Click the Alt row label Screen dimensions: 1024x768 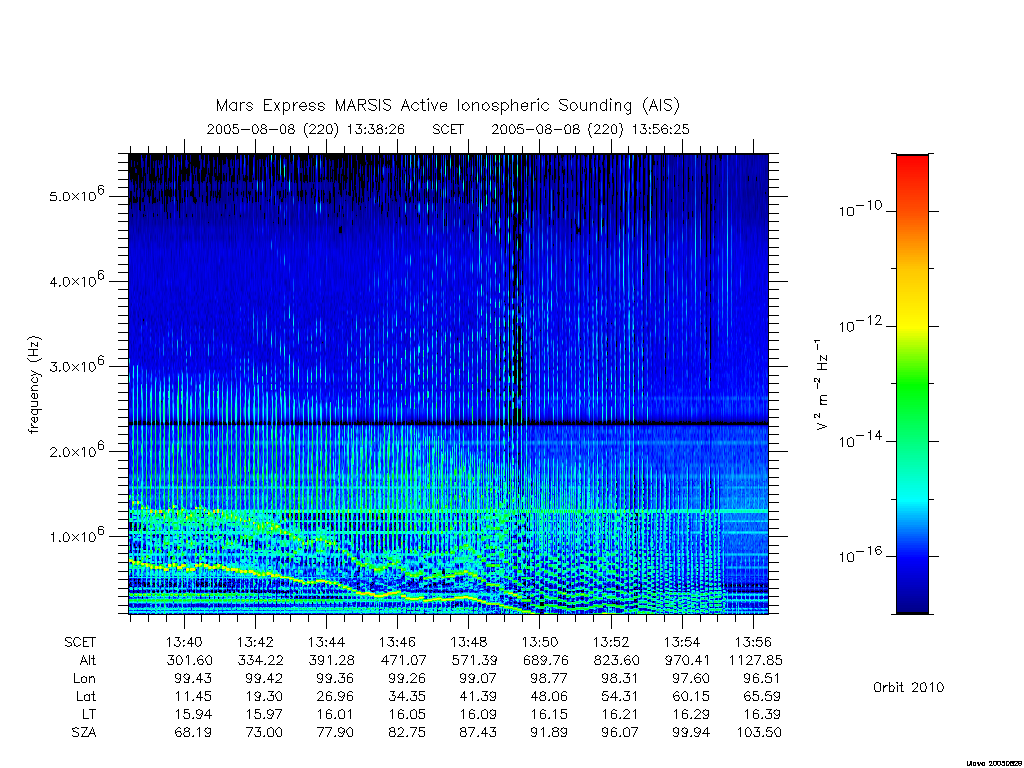[x=88, y=660]
